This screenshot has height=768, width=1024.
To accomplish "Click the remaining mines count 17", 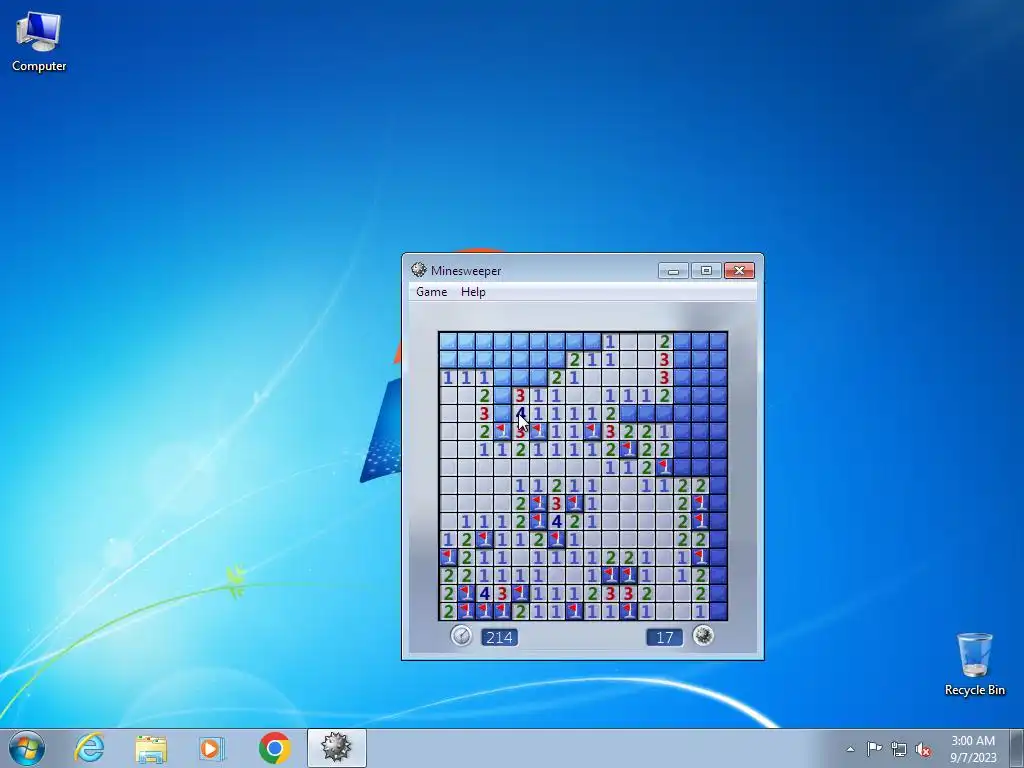I will [x=665, y=637].
